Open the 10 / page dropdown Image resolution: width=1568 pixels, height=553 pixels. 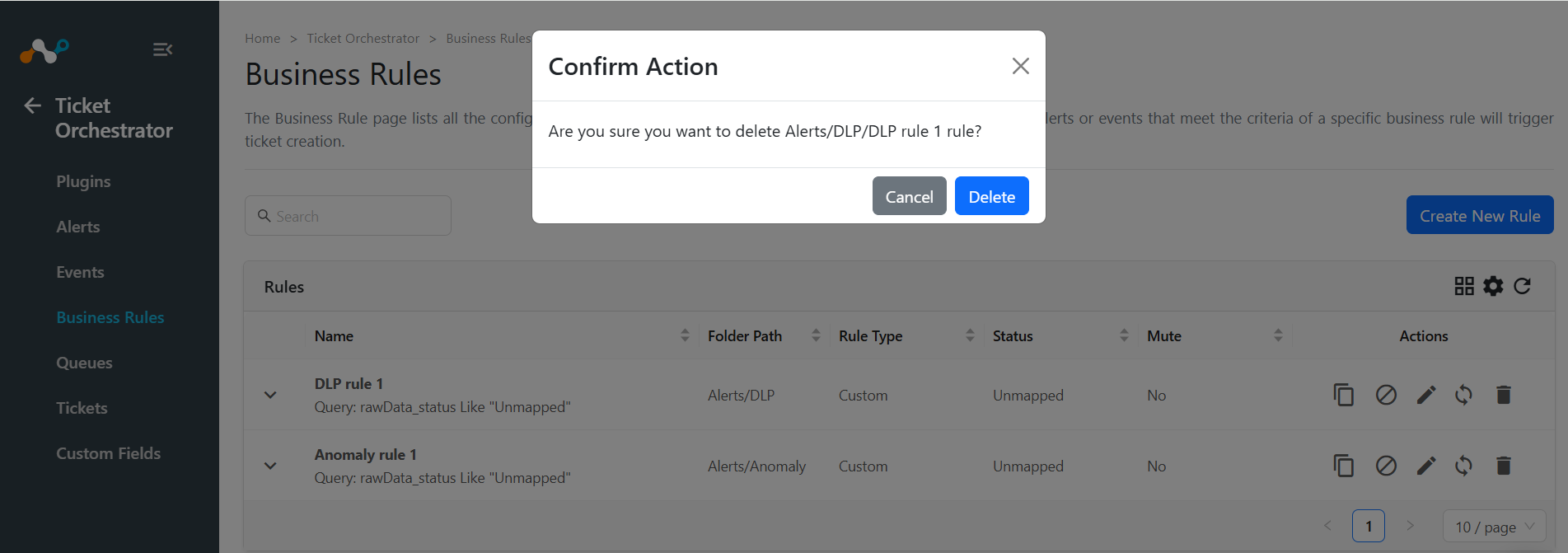[1494, 527]
